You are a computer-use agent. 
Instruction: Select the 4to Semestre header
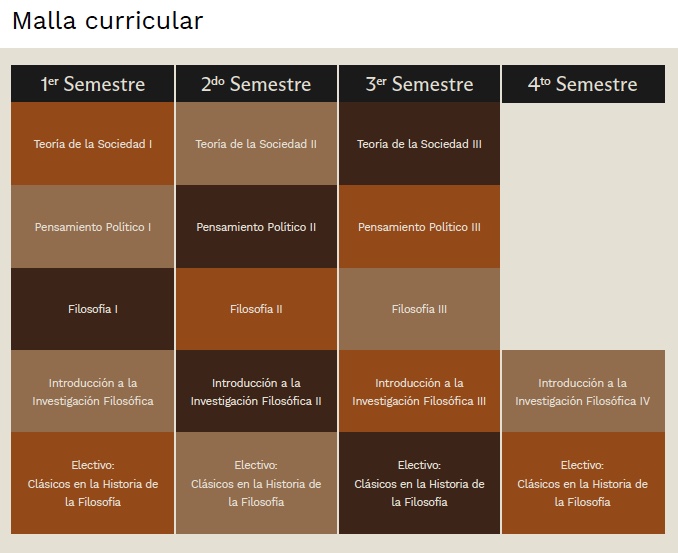(x=583, y=84)
